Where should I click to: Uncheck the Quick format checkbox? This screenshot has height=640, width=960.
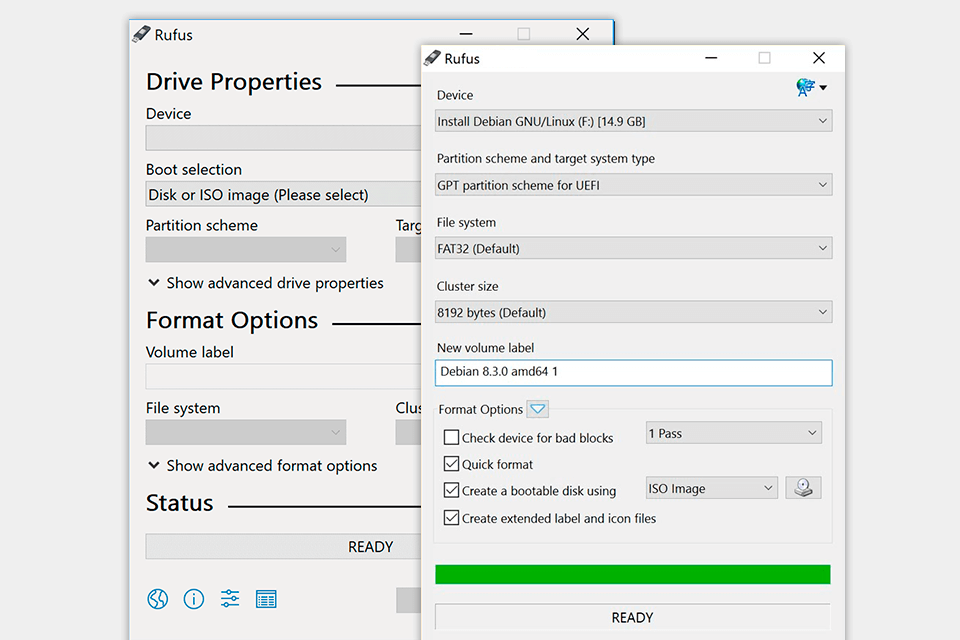[451, 464]
